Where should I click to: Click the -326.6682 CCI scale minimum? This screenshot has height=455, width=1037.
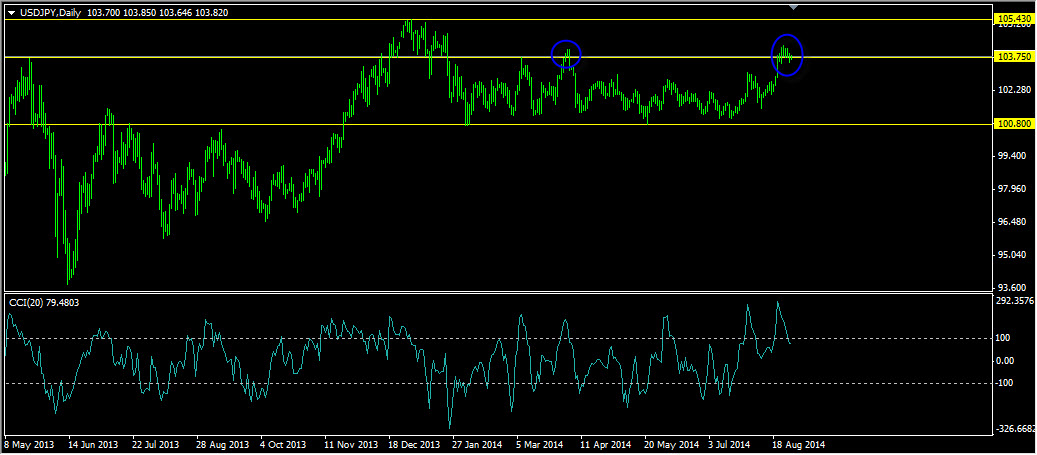(1015, 428)
